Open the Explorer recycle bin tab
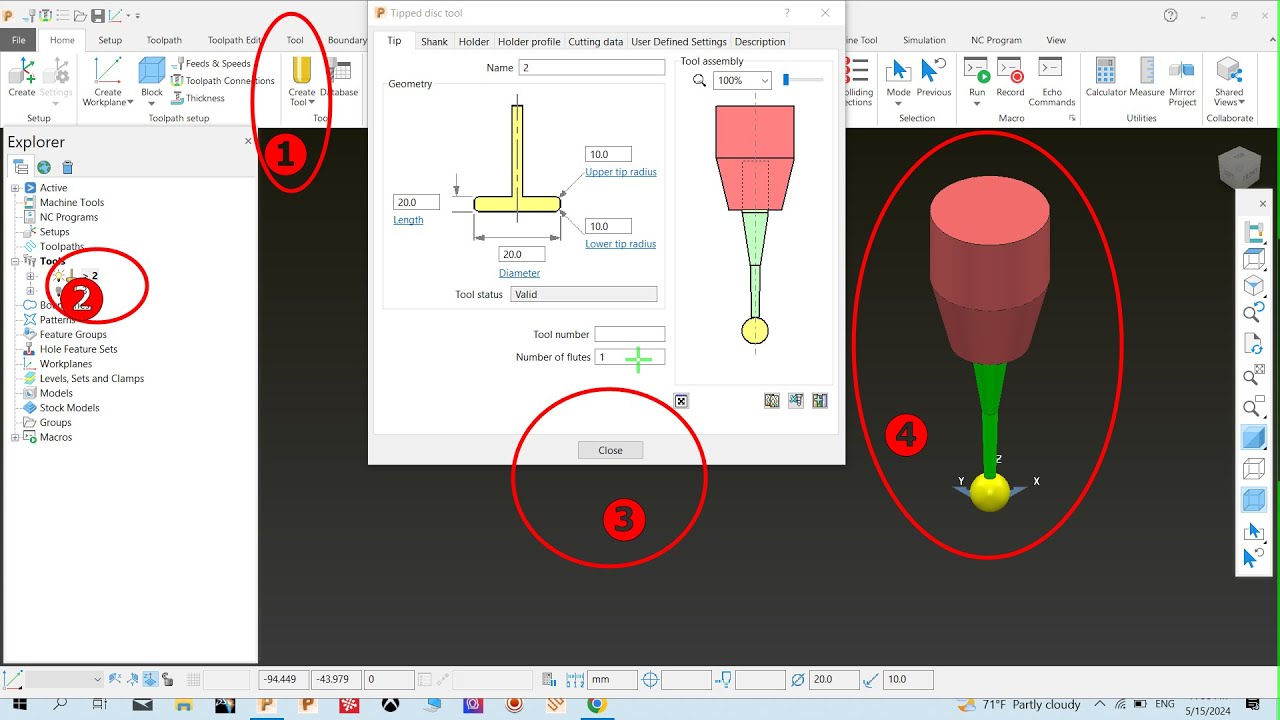 (67, 167)
